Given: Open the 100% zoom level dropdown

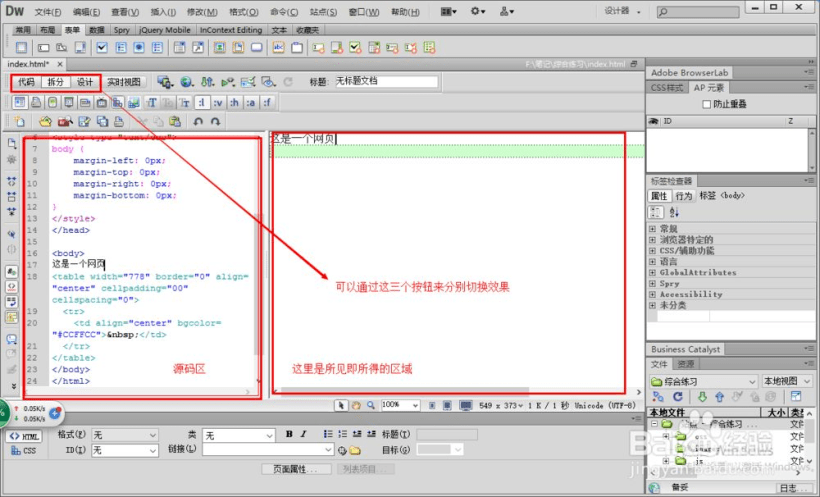Looking at the screenshot, I should [400, 405].
